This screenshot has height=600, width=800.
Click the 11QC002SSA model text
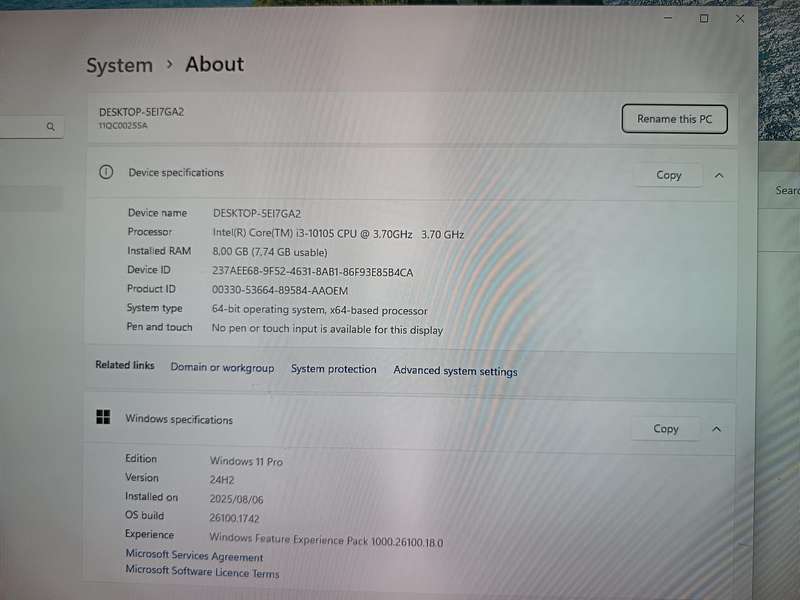coord(123,126)
